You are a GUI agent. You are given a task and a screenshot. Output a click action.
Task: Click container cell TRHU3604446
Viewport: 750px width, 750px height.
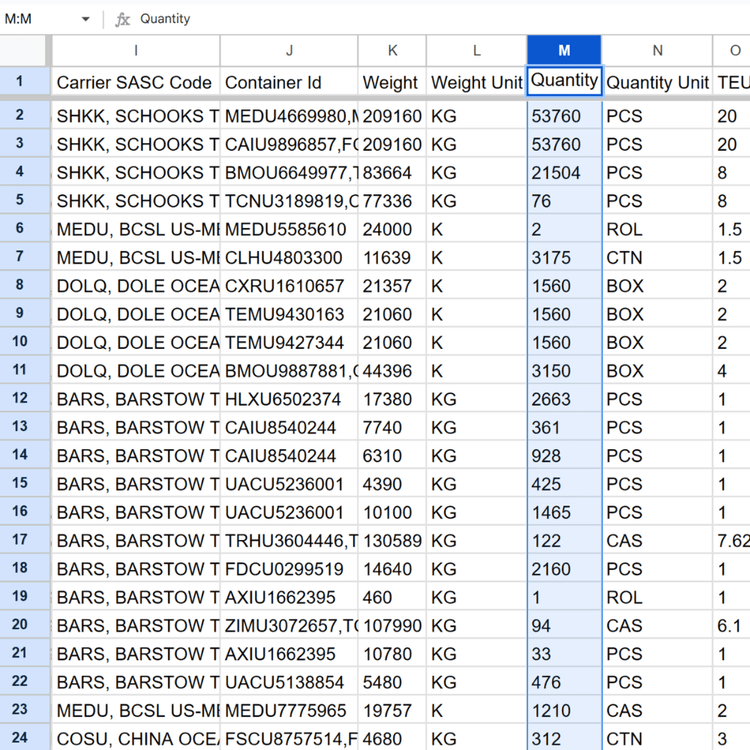[x=289, y=540]
